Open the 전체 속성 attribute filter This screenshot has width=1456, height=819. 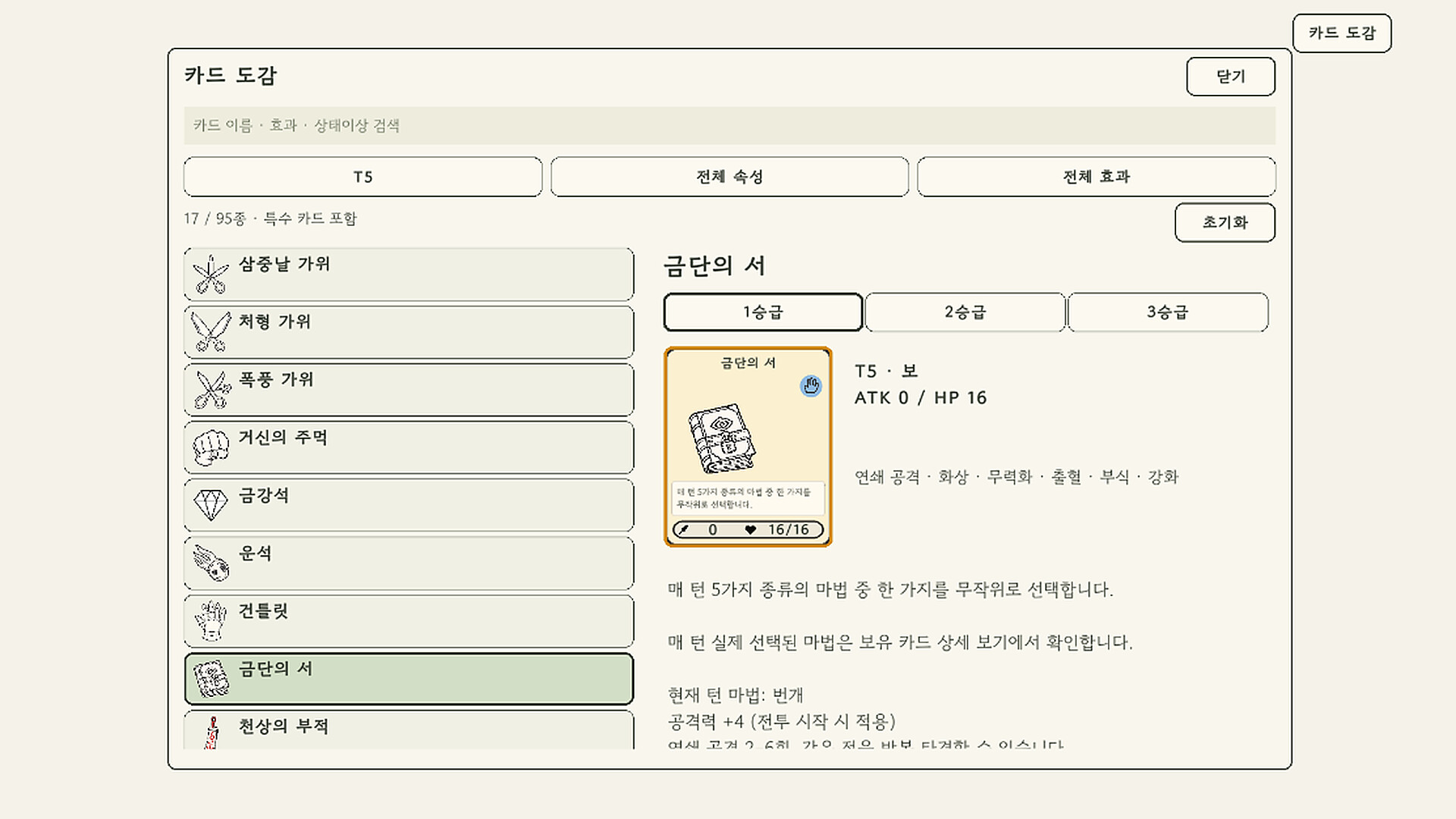(x=730, y=177)
